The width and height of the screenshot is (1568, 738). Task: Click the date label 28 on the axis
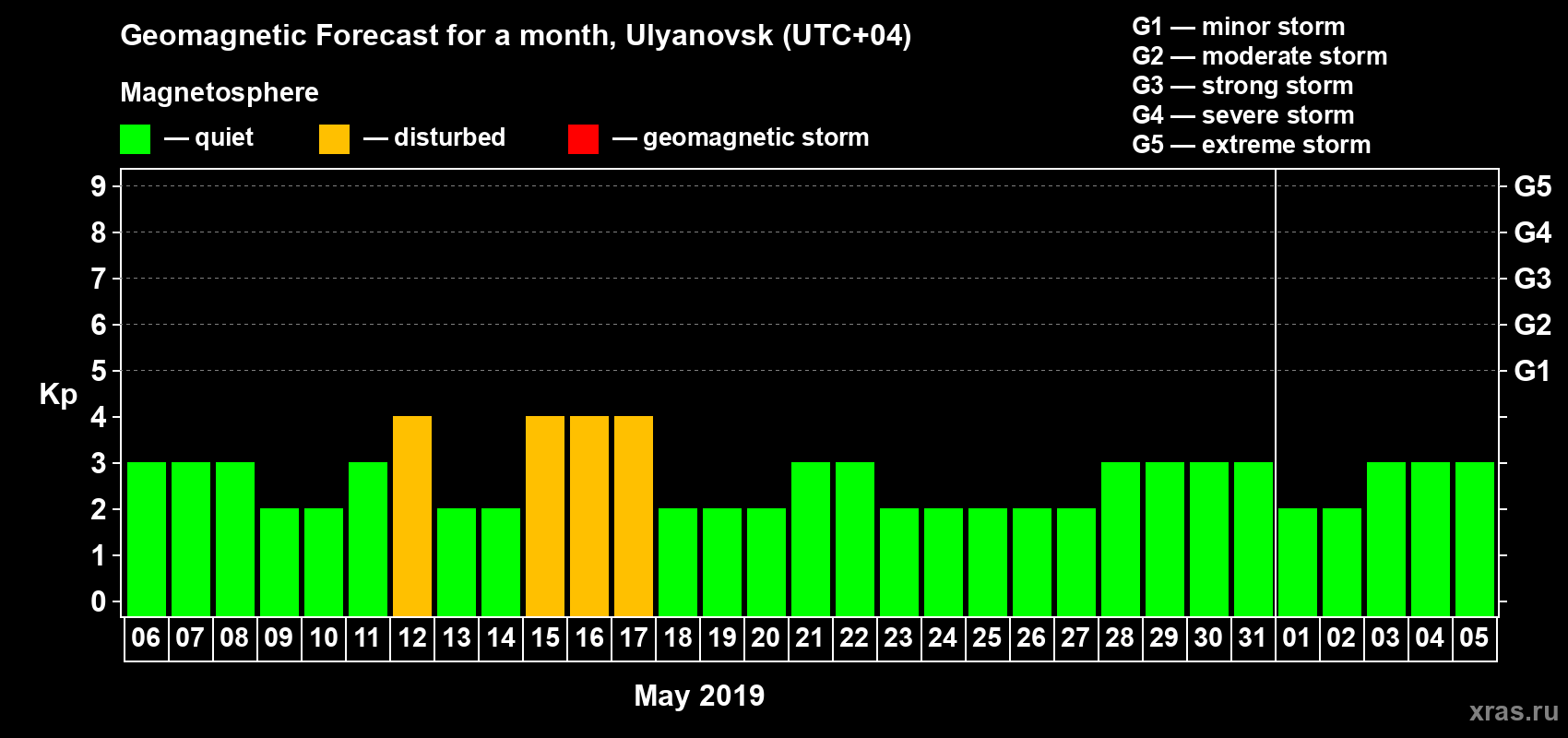(1120, 637)
